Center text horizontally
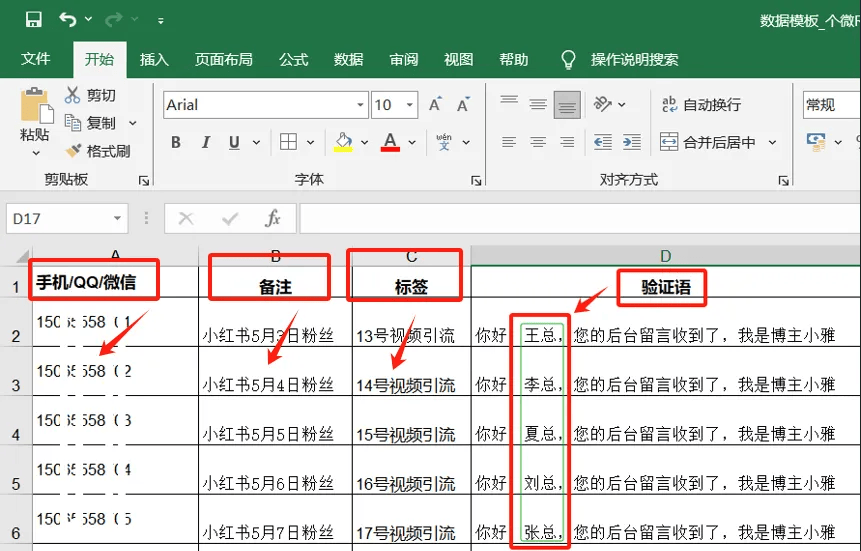Screen dimensions: 861x551 [538, 142]
